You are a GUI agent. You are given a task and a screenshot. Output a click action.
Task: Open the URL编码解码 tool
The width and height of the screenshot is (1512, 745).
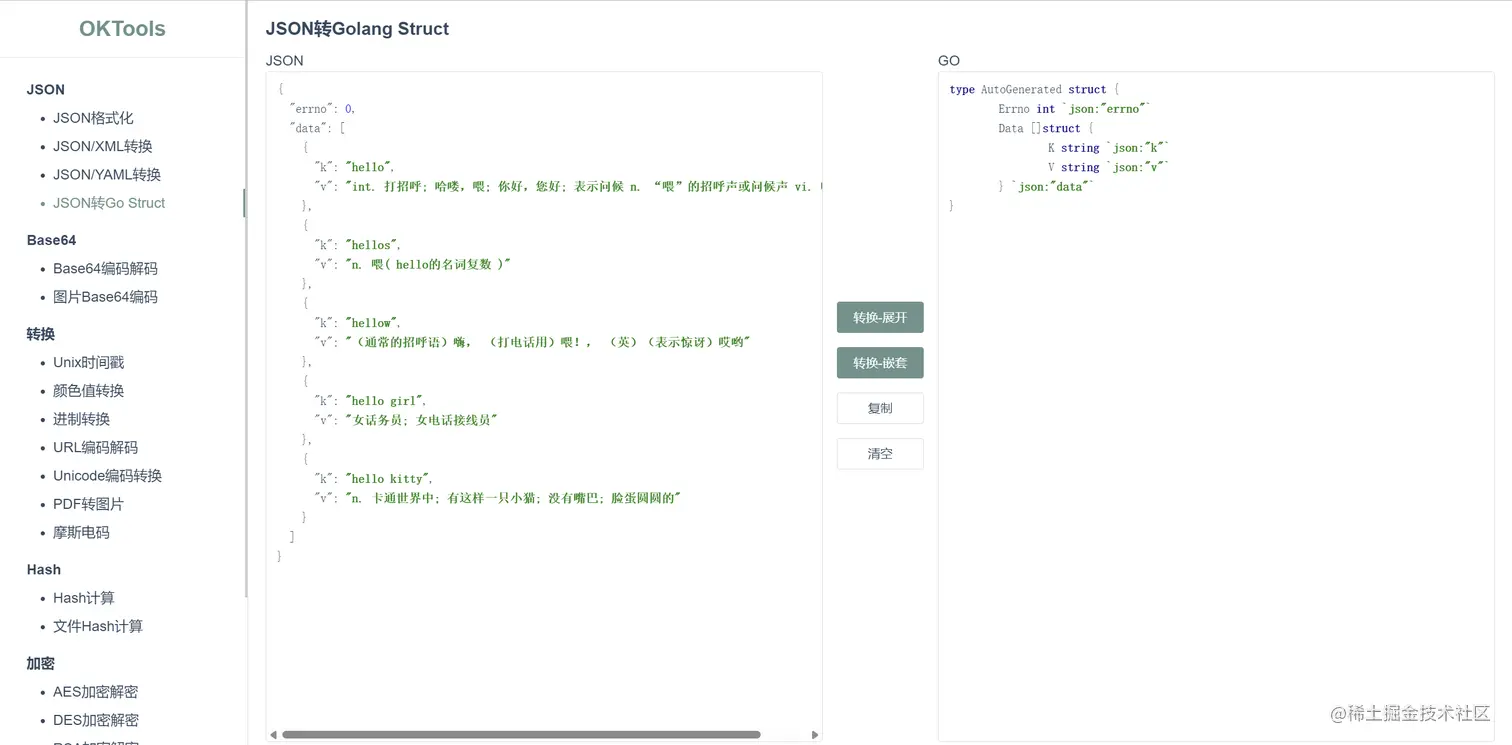(96, 447)
